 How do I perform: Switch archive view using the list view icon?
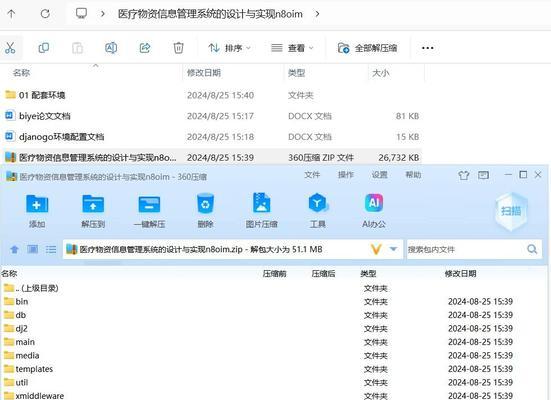(x=51, y=250)
